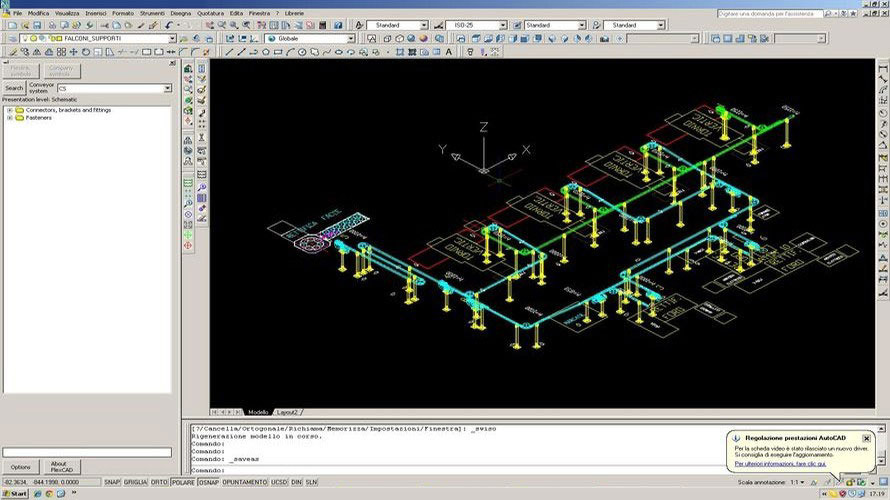Open the ISO-25 dimension style dropdown
Screen dimensions: 890x500
tap(503, 26)
